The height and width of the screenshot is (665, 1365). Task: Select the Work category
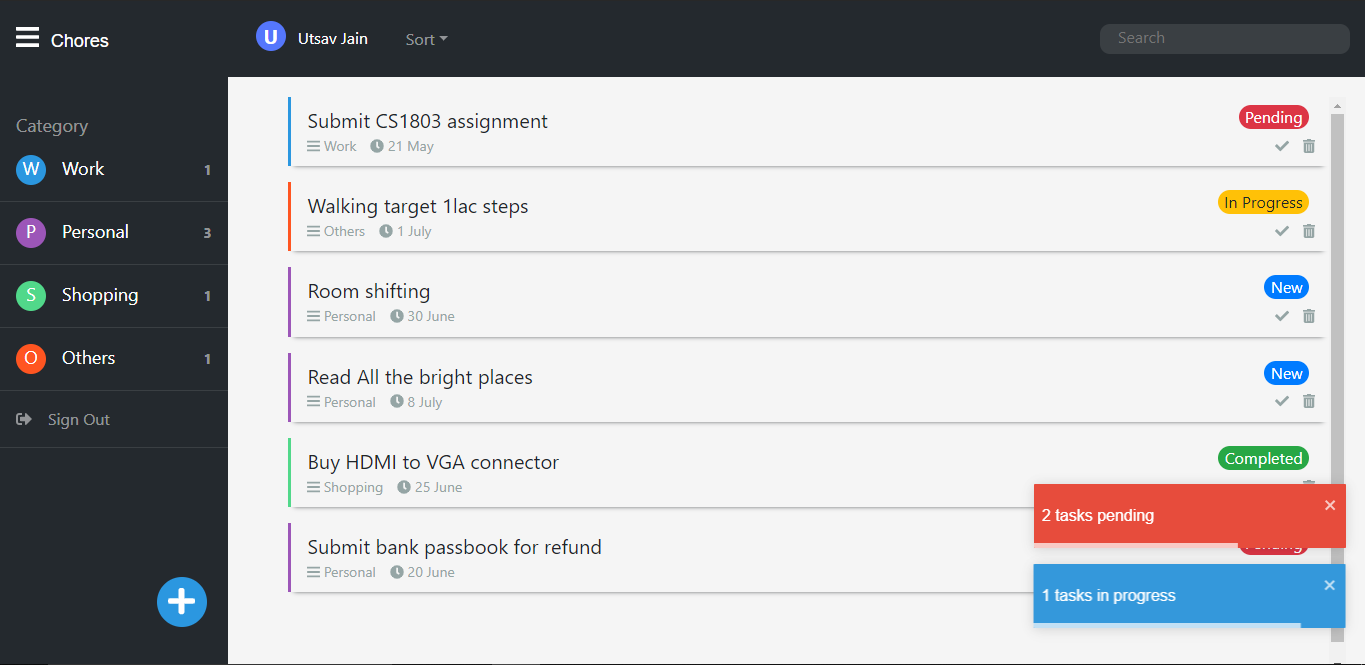tap(83, 169)
